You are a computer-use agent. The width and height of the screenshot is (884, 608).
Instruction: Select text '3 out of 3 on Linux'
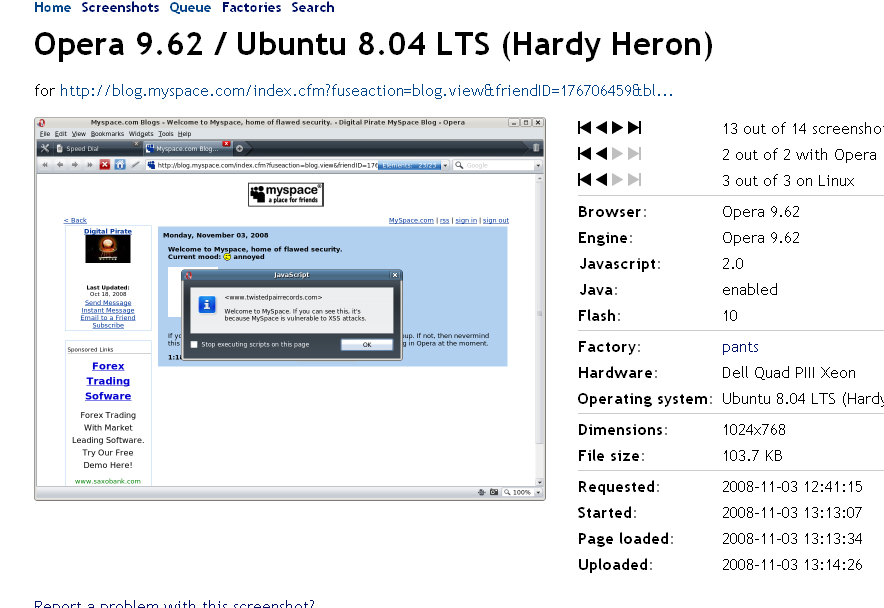[x=788, y=180]
